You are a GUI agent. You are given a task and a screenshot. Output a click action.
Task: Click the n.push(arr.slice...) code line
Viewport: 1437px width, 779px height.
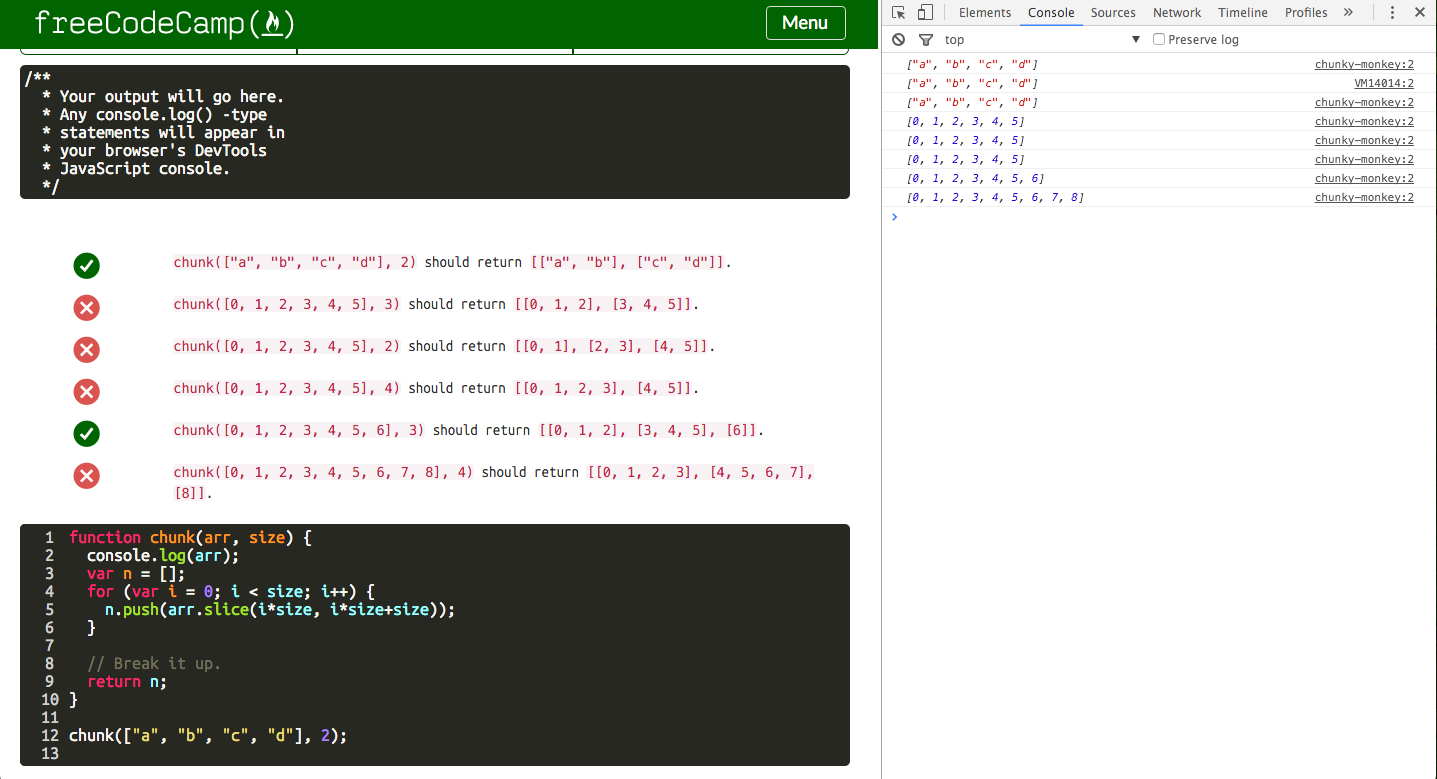(279, 610)
